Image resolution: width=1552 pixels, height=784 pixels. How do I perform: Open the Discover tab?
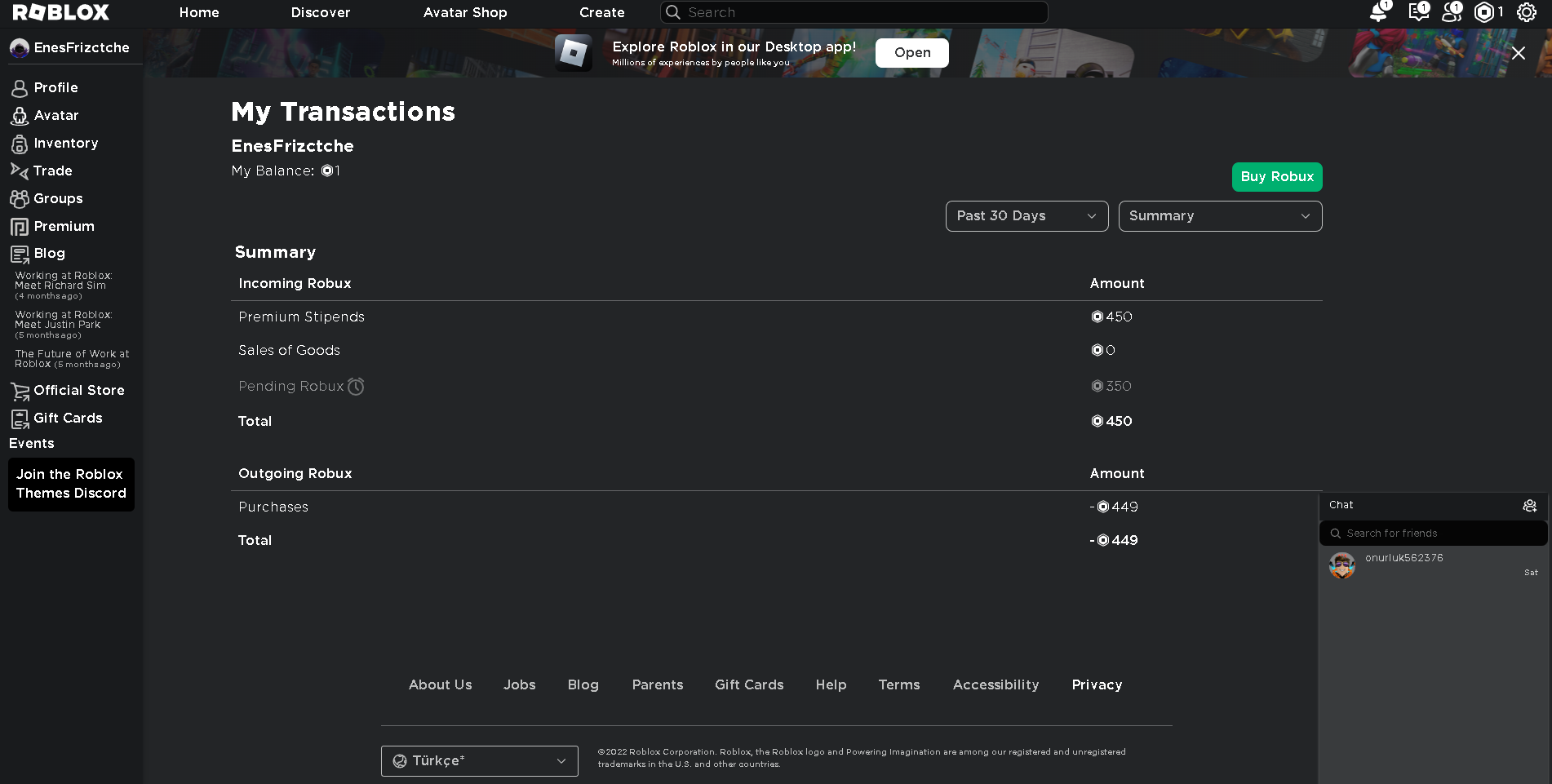pyautogui.click(x=321, y=12)
